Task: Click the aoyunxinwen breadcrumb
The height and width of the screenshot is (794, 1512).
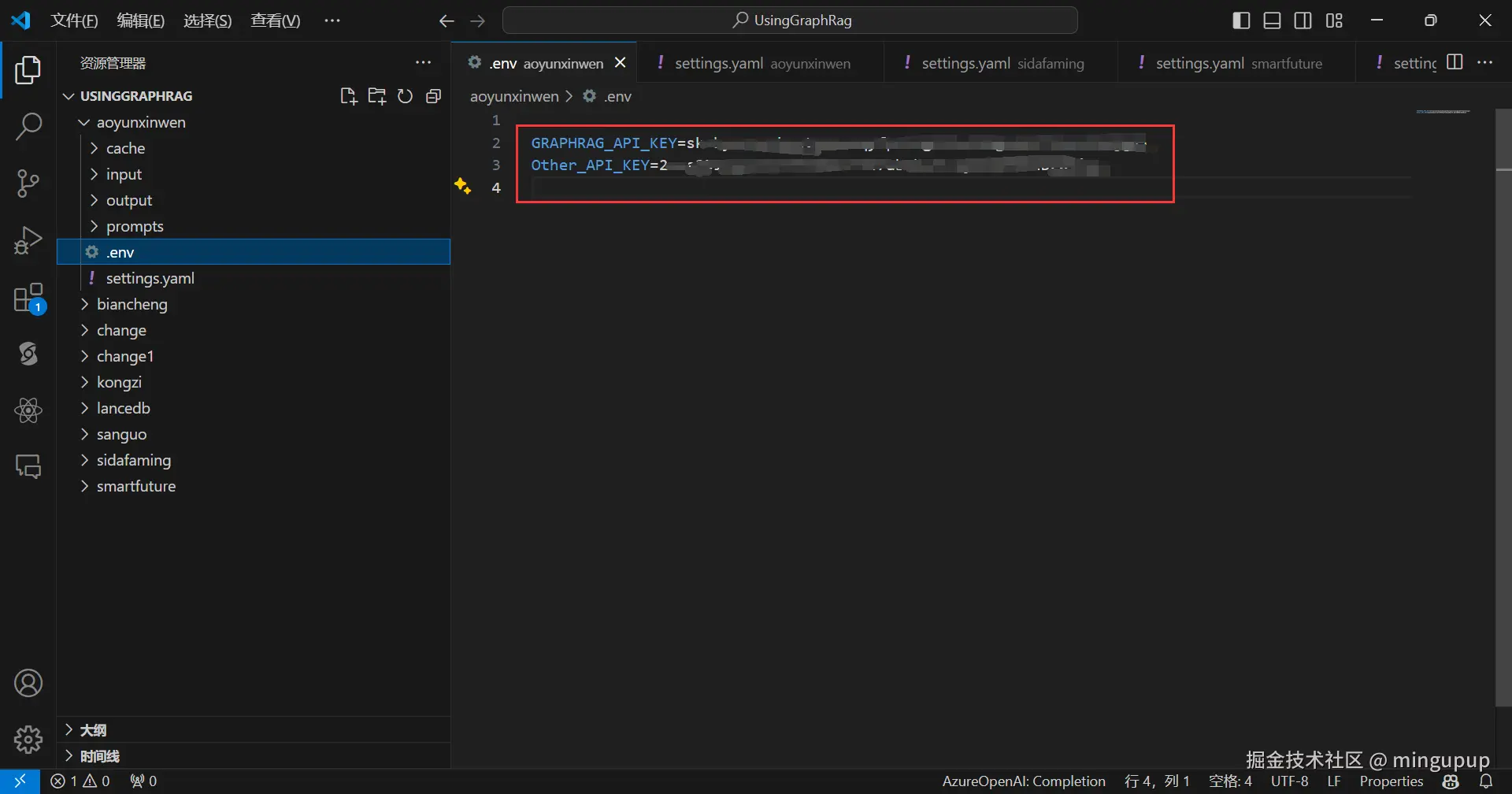Action: click(514, 96)
